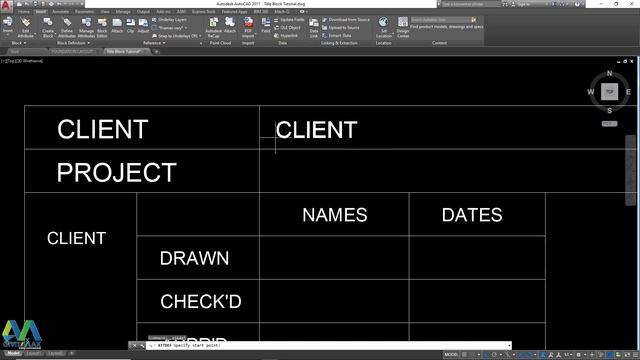Viewport: 640px width, 360px height.
Task: Click the new drawing tab plus button
Action: pyautogui.click(x=156, y=52)
